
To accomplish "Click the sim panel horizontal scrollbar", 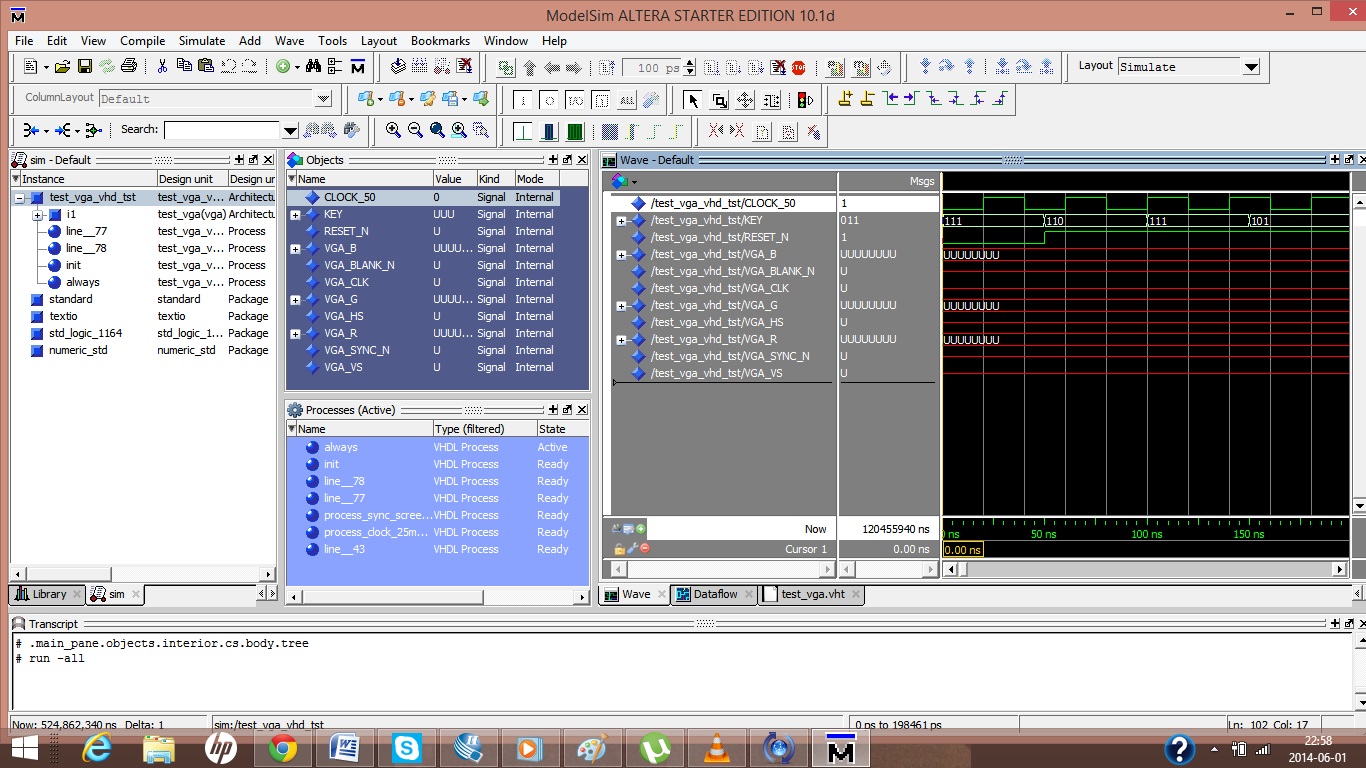I will 142,574.
